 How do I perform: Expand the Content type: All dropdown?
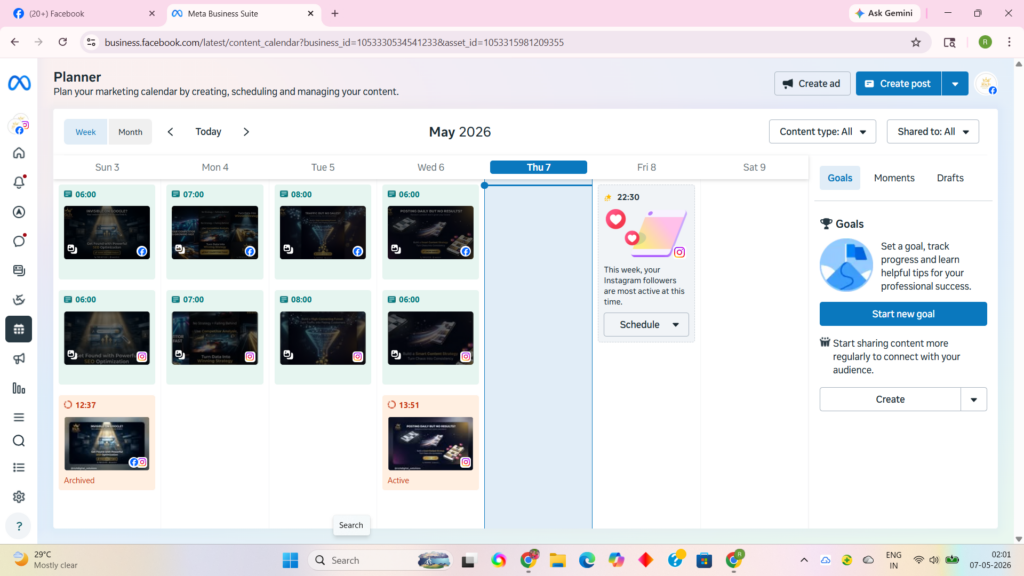(x=822, y=132)
